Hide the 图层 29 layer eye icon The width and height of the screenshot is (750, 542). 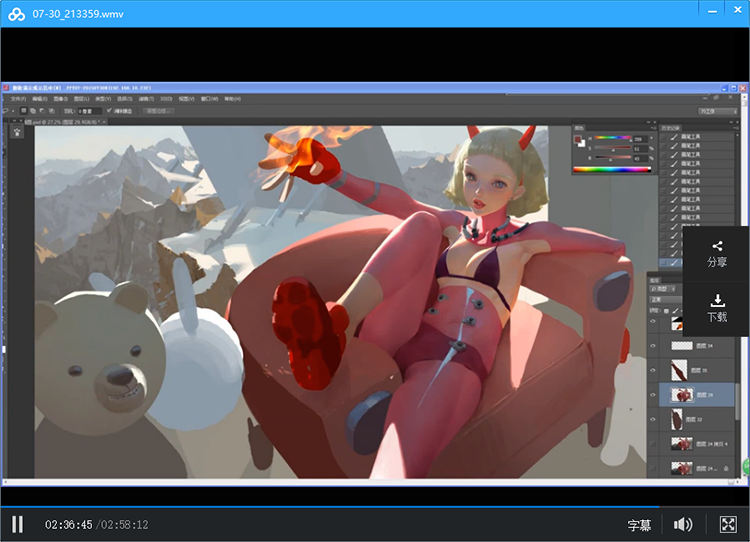[x=653, y=394]
